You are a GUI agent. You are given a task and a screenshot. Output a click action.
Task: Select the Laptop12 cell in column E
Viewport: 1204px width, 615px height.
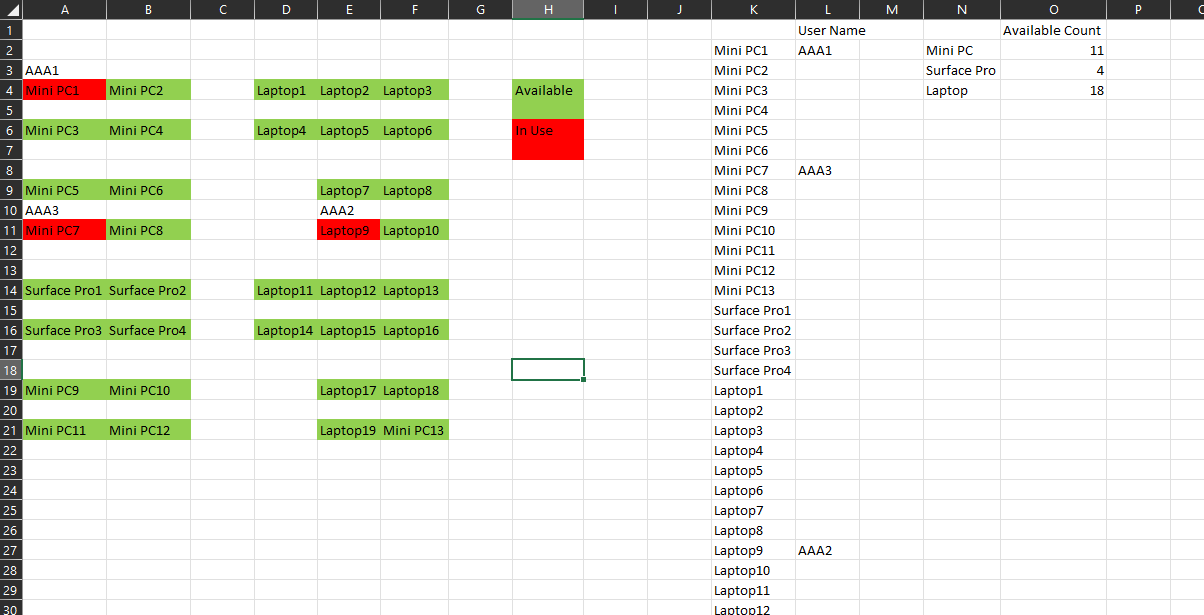click(x=349, y=290)
